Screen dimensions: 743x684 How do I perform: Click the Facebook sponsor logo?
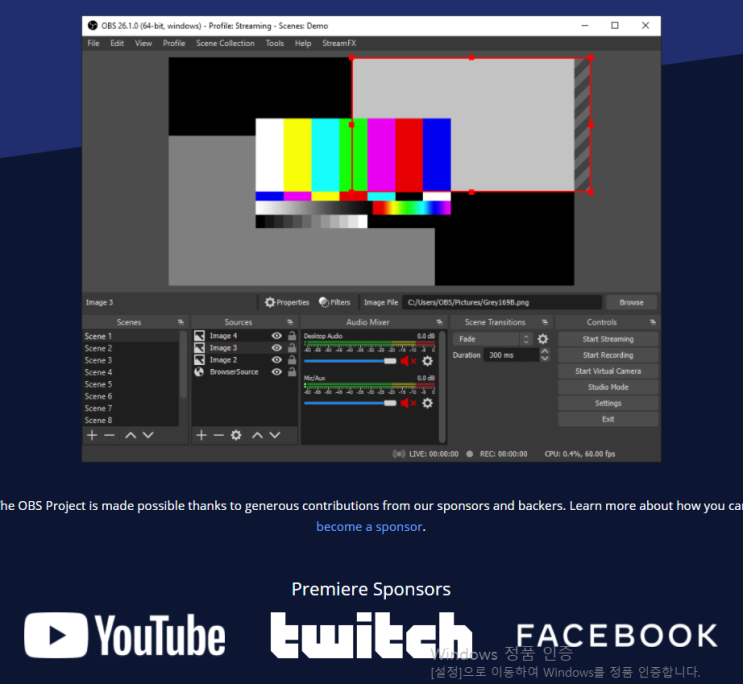click(x=617, y=635)
